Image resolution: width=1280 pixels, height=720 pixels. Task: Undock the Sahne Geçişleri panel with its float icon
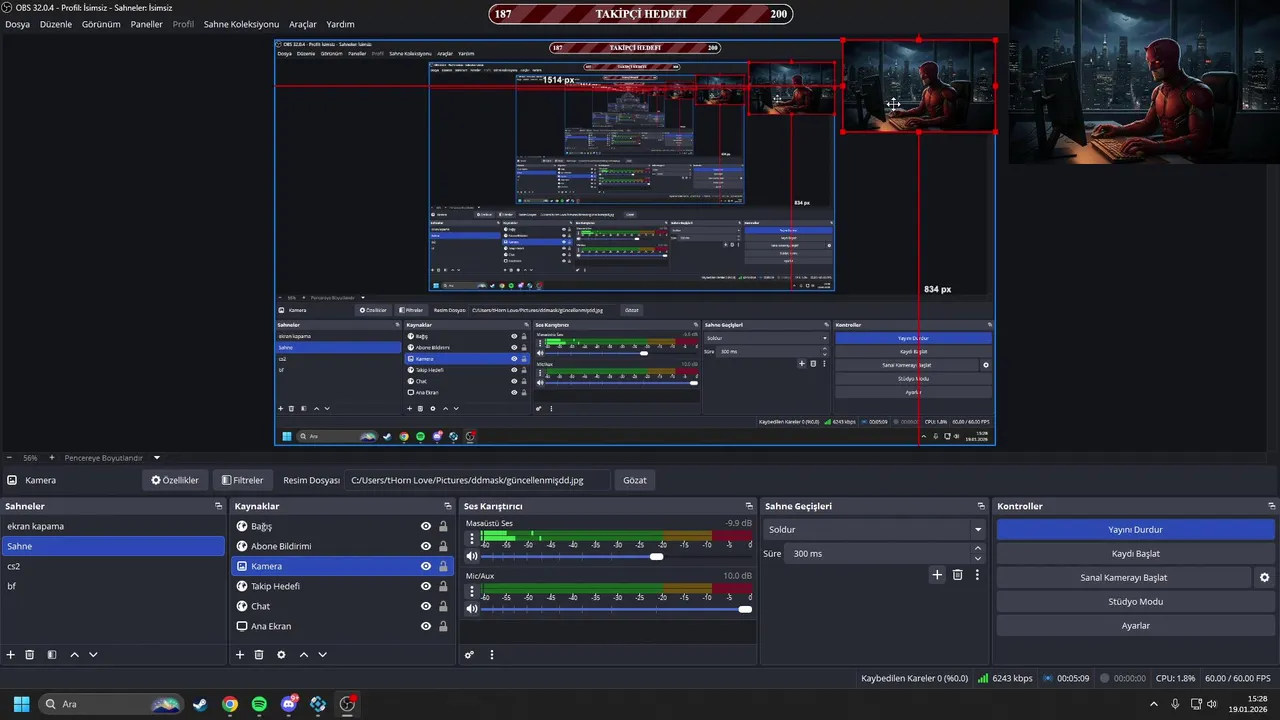coord(981,506)
